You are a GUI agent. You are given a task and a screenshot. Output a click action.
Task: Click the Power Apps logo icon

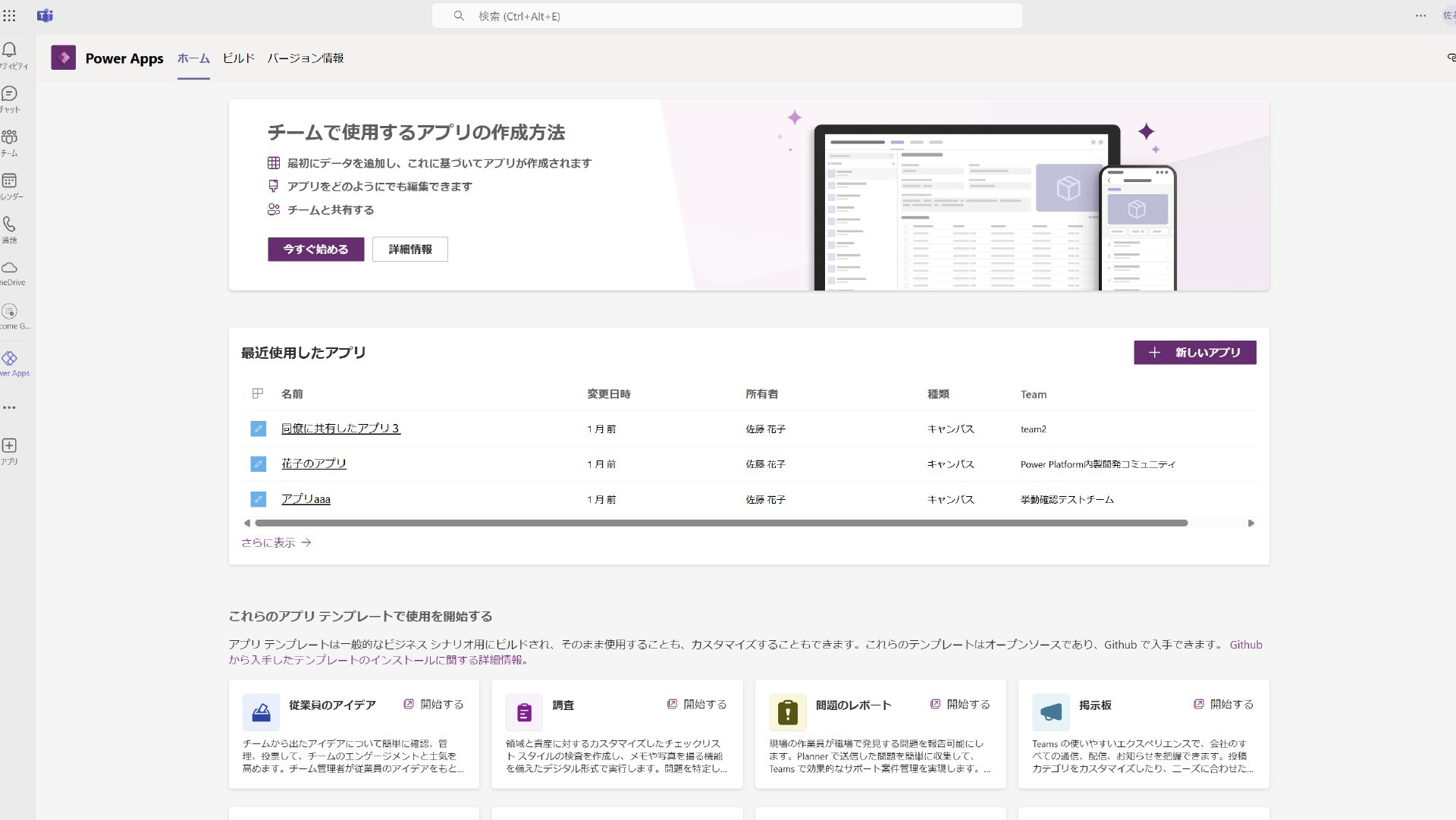tap(63, 58)
